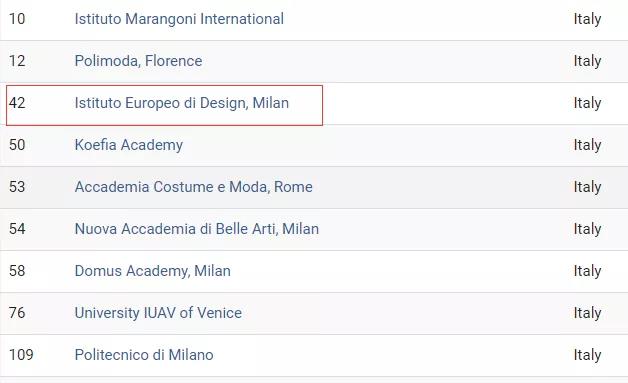628x383 pixels.
Task: Click Italy in the Koefia Academy row
Action: pyautogui.click(x=587, y=145)
